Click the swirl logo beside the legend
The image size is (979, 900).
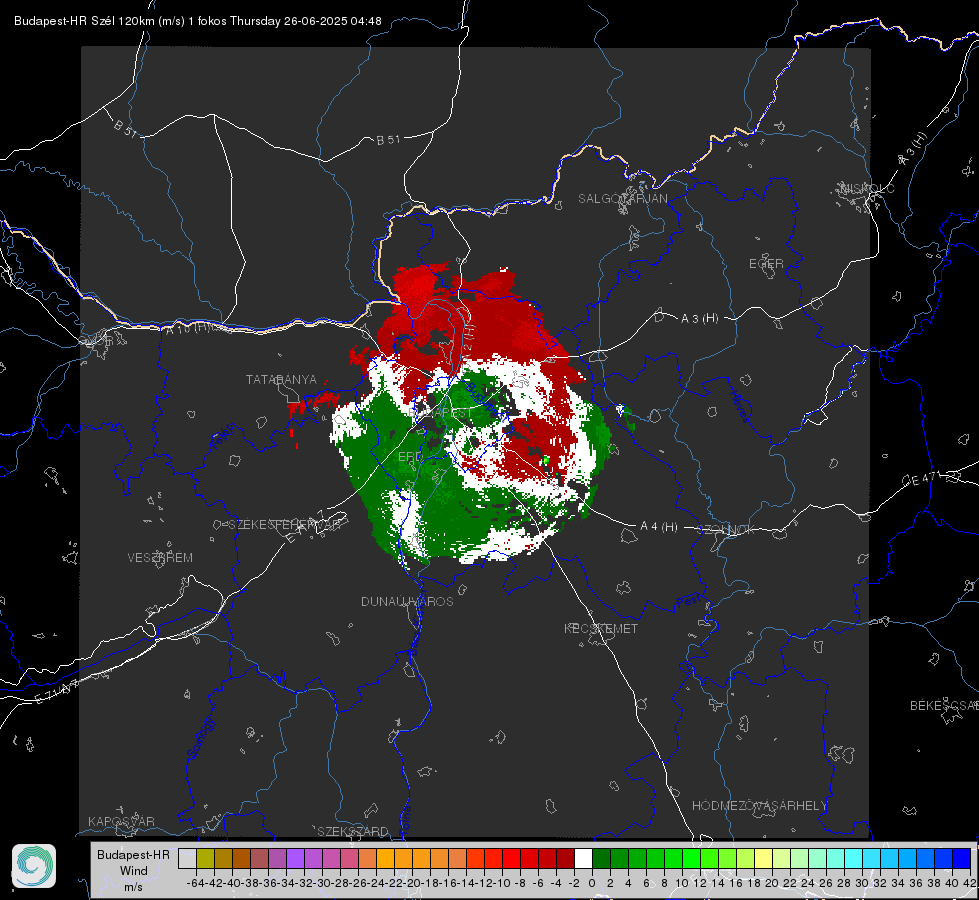click(34, 866)
